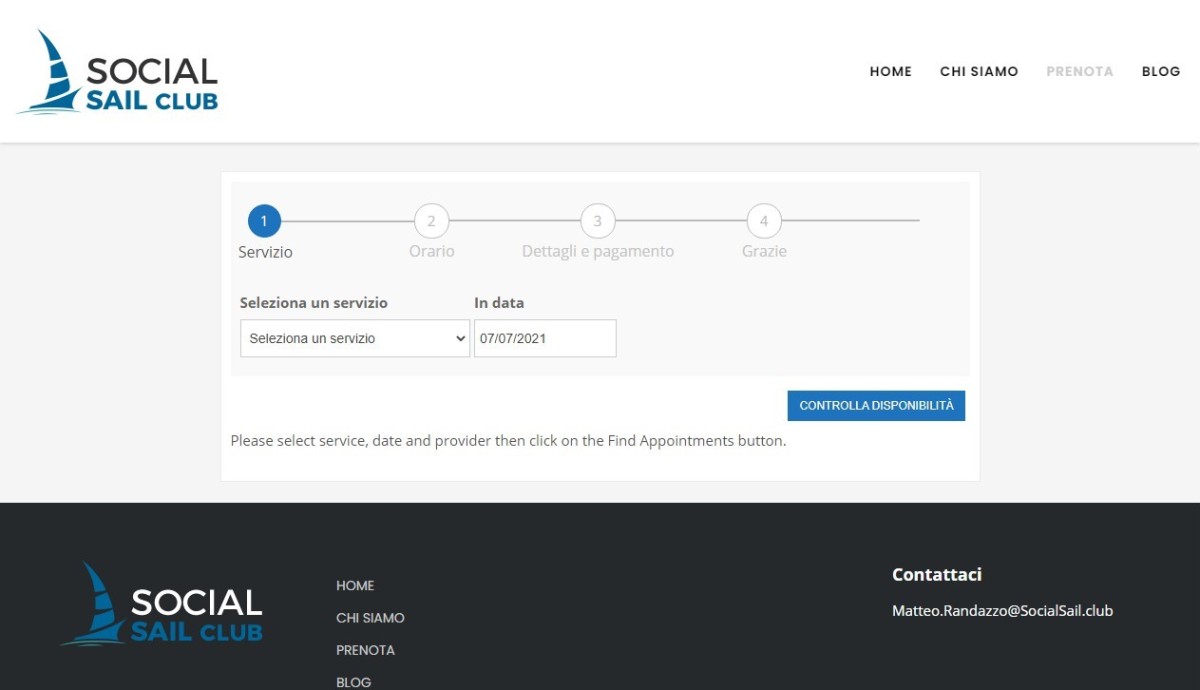
Task: Open HOME in the top navigation
Action: (891, 72)
